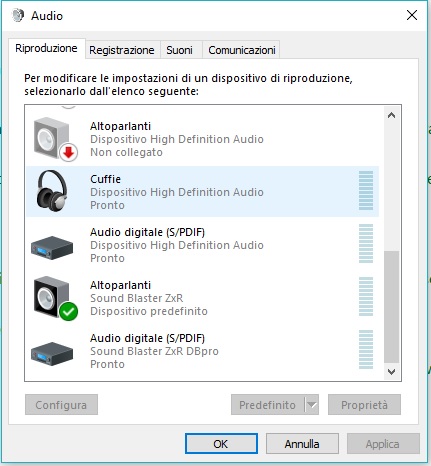Click the Proprietà button
Viewport: 431px width, 466px height.
click(x=364, y=405)
